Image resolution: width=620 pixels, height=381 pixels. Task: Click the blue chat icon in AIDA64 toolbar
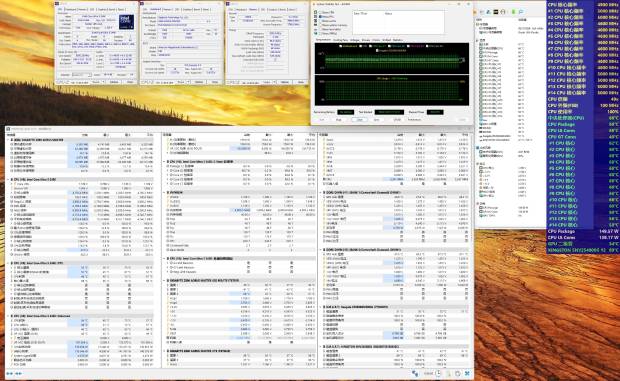tap(521, 12)
